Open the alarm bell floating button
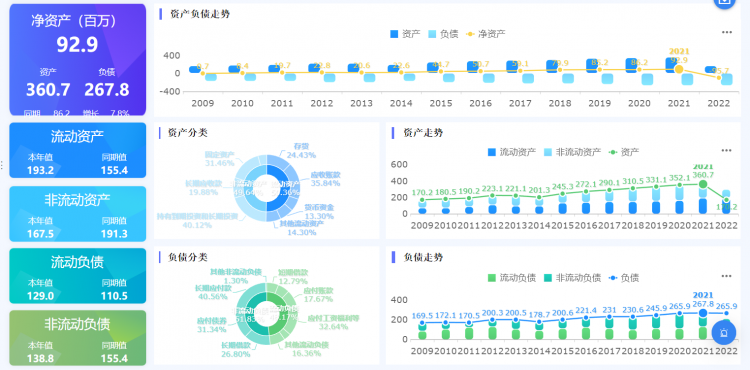The height and width of the screenshot is (370, 750). click(724, 332)
